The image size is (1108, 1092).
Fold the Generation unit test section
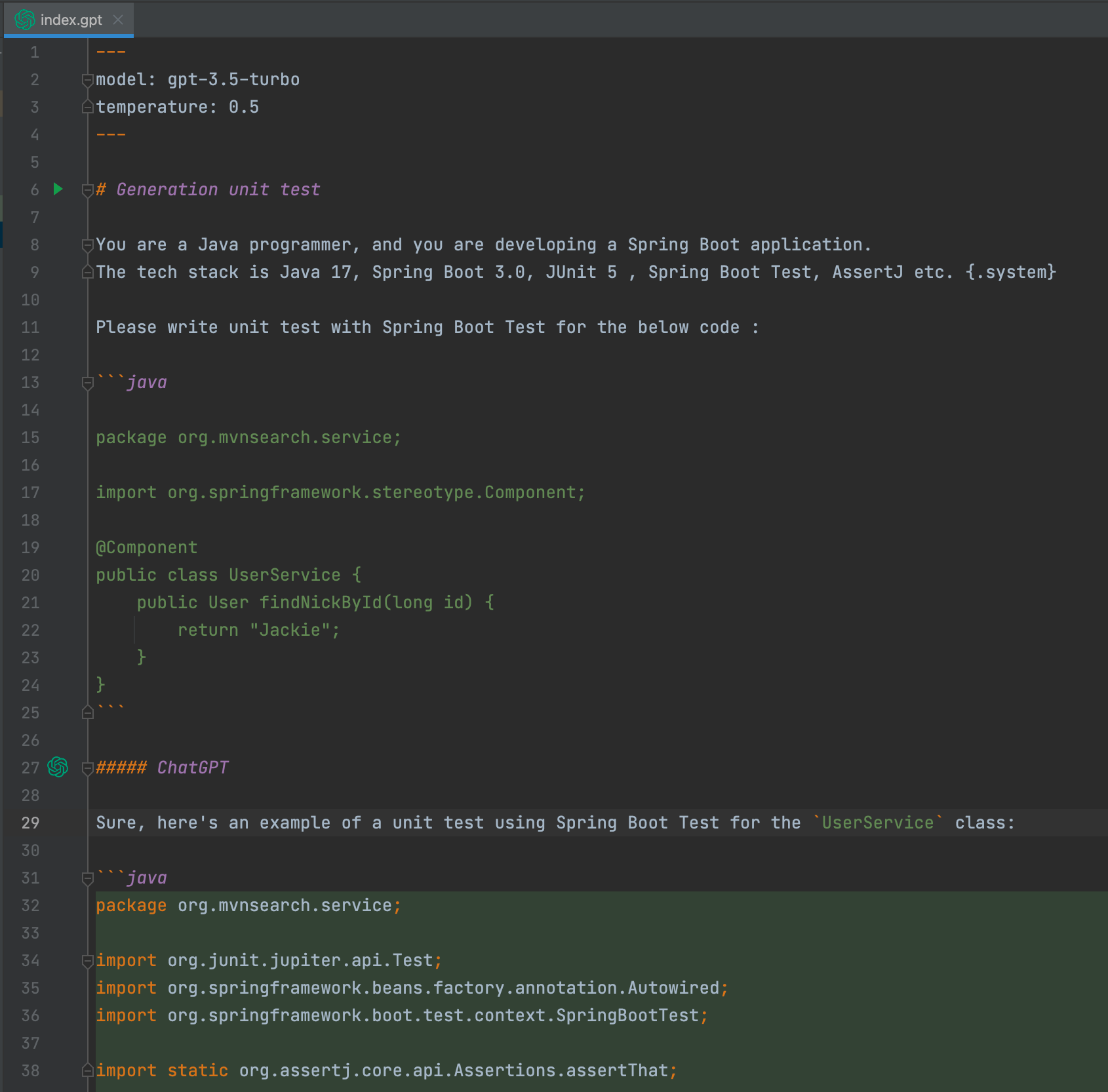(87, 189)
